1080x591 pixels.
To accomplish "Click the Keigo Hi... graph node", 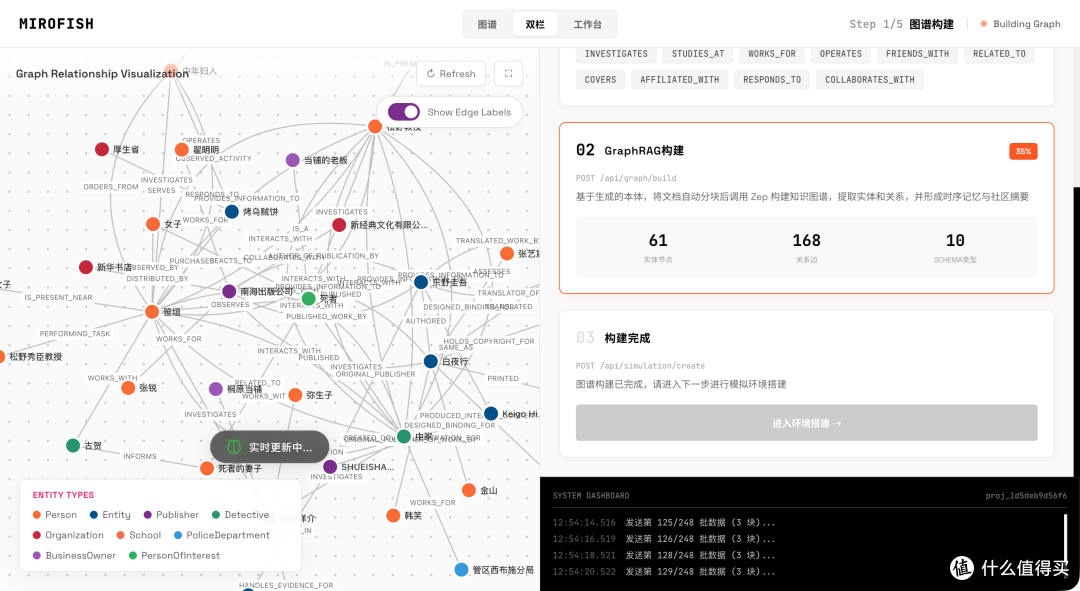I will (491, 413).
